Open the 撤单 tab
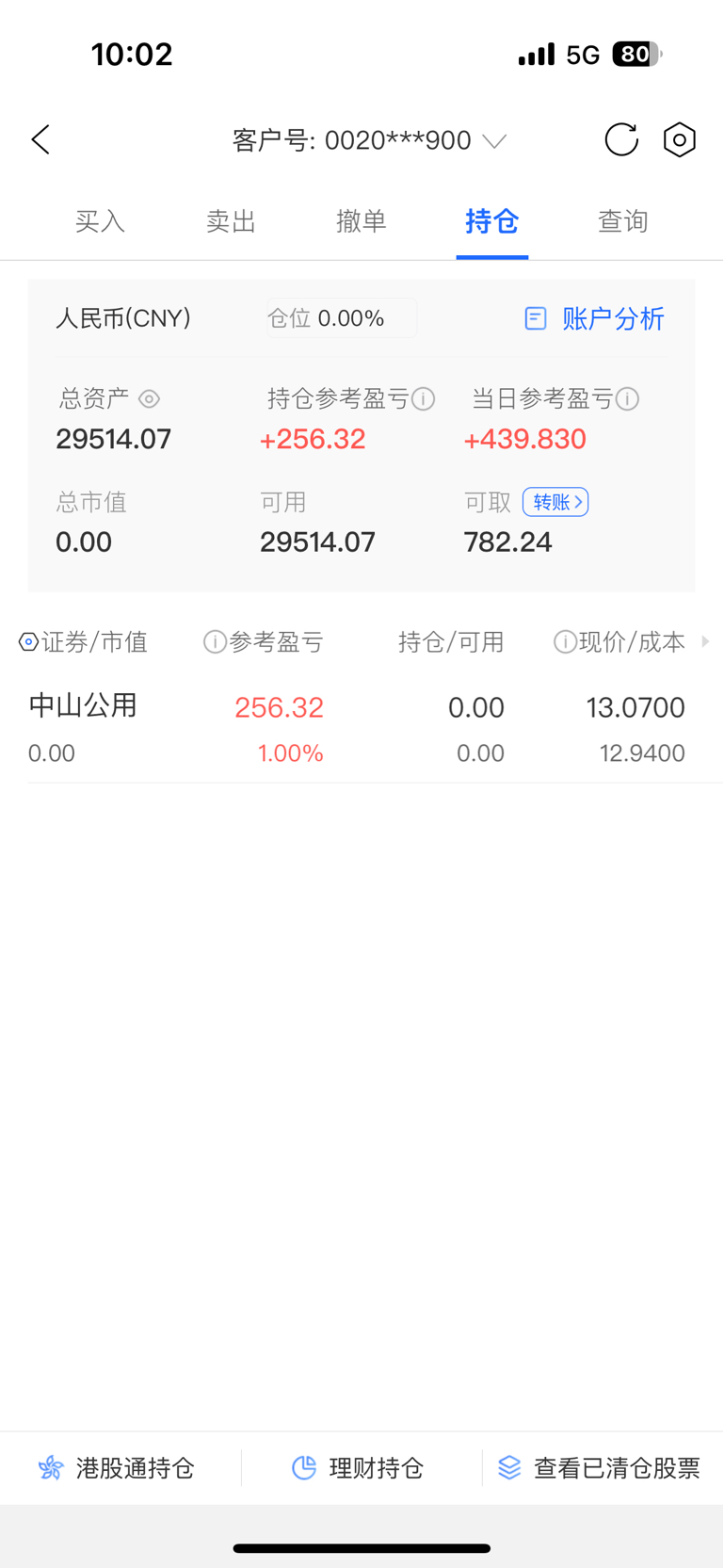 coord(362,221)
